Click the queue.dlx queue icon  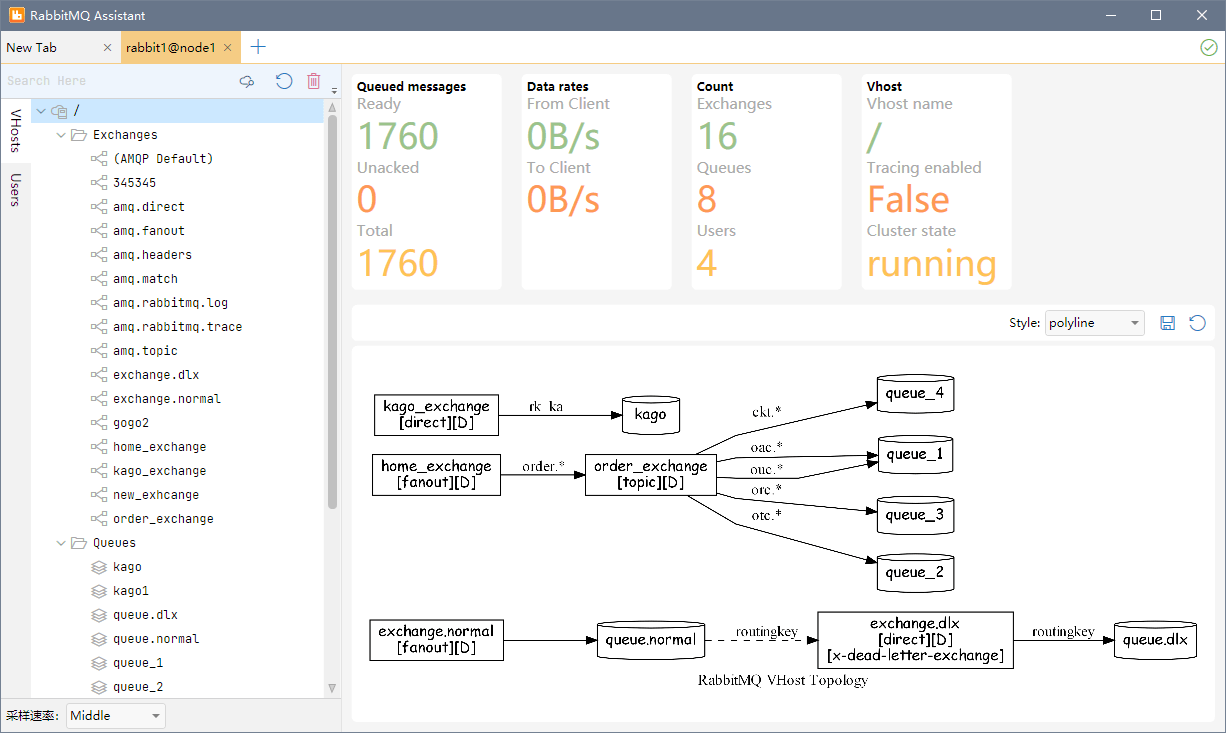click(x=98, y=615)
